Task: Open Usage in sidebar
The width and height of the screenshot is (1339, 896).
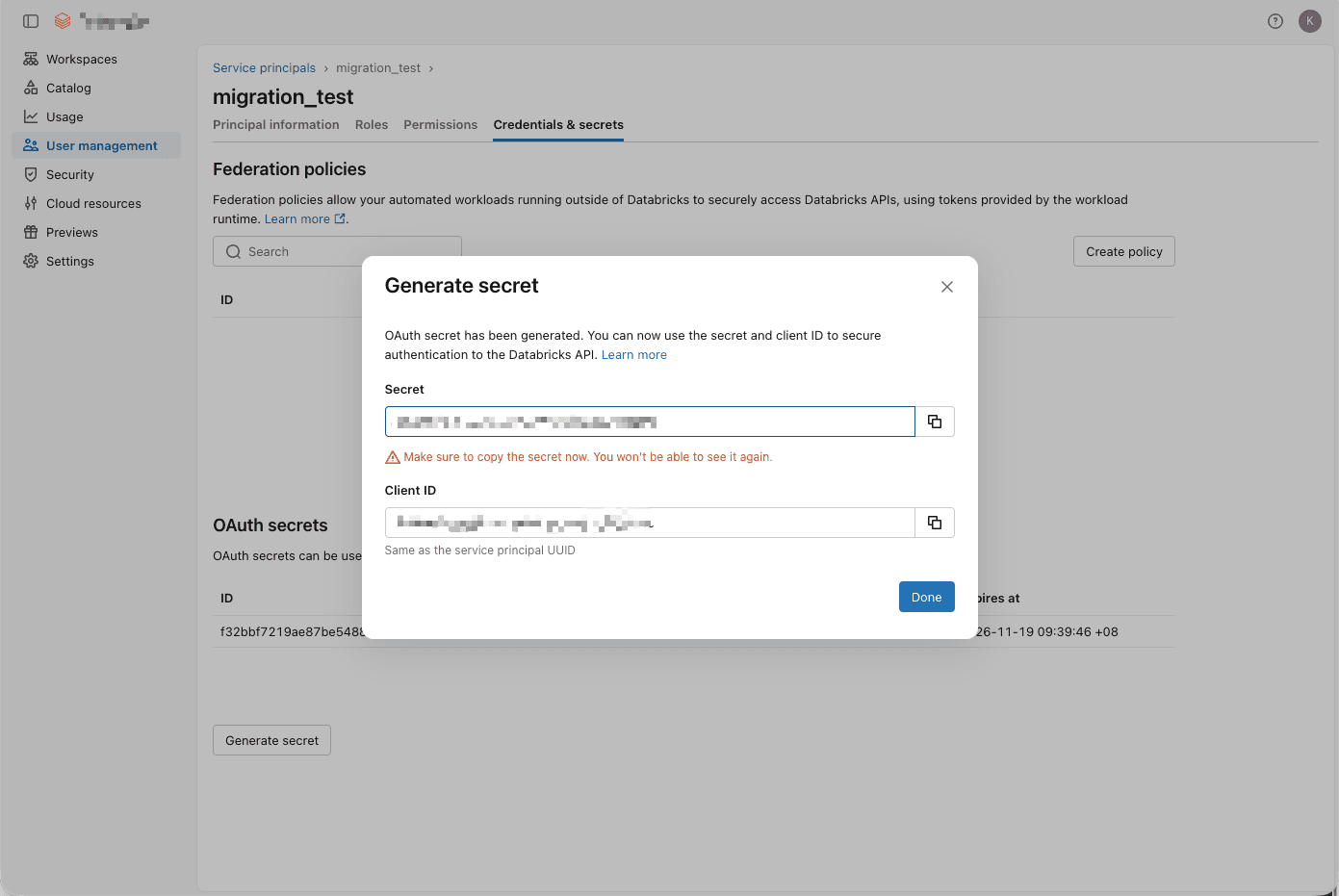Action: [96, 116]
